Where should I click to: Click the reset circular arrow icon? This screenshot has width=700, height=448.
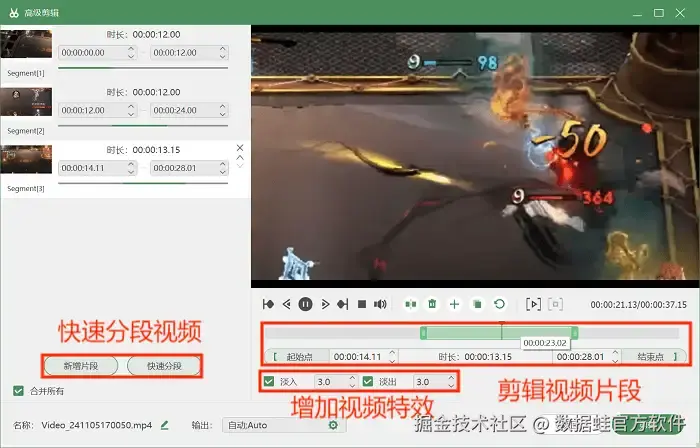coord(500,304)
